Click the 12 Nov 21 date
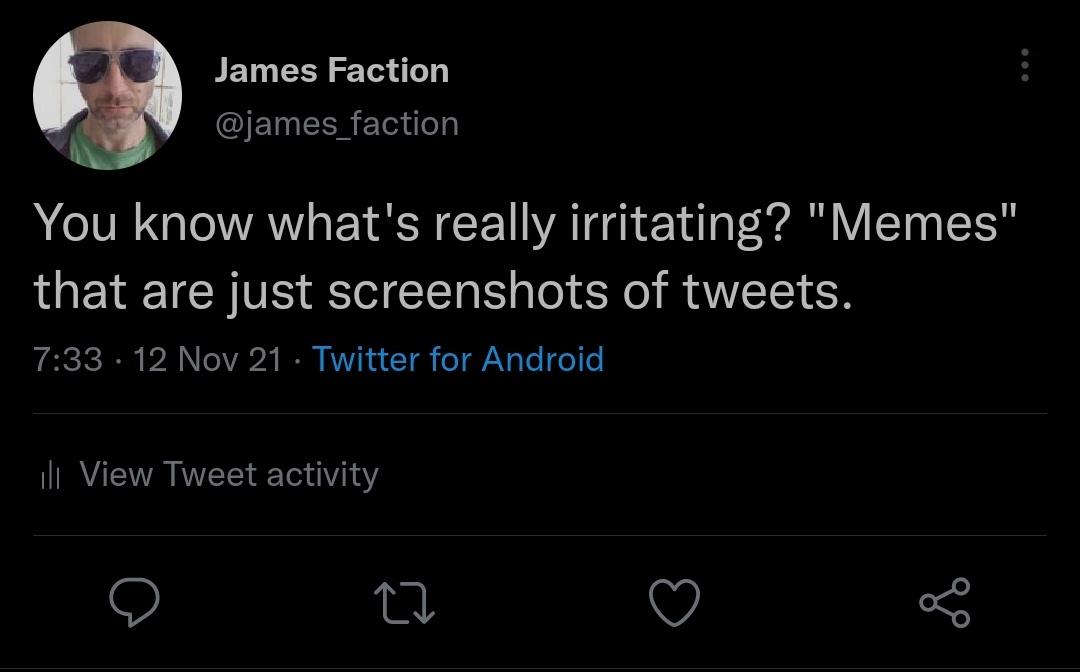Image resolution: width=1080 pixels, height=672 pixels. [207, 358]
